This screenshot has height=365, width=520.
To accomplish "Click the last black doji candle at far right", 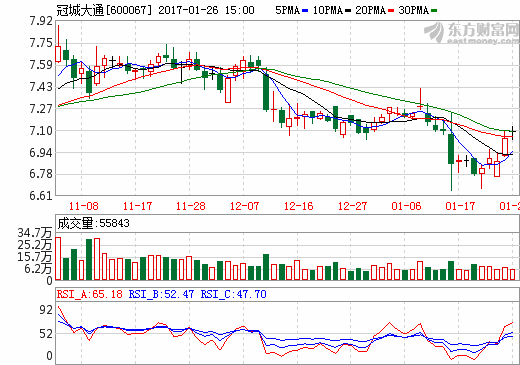I will [512, 132].
